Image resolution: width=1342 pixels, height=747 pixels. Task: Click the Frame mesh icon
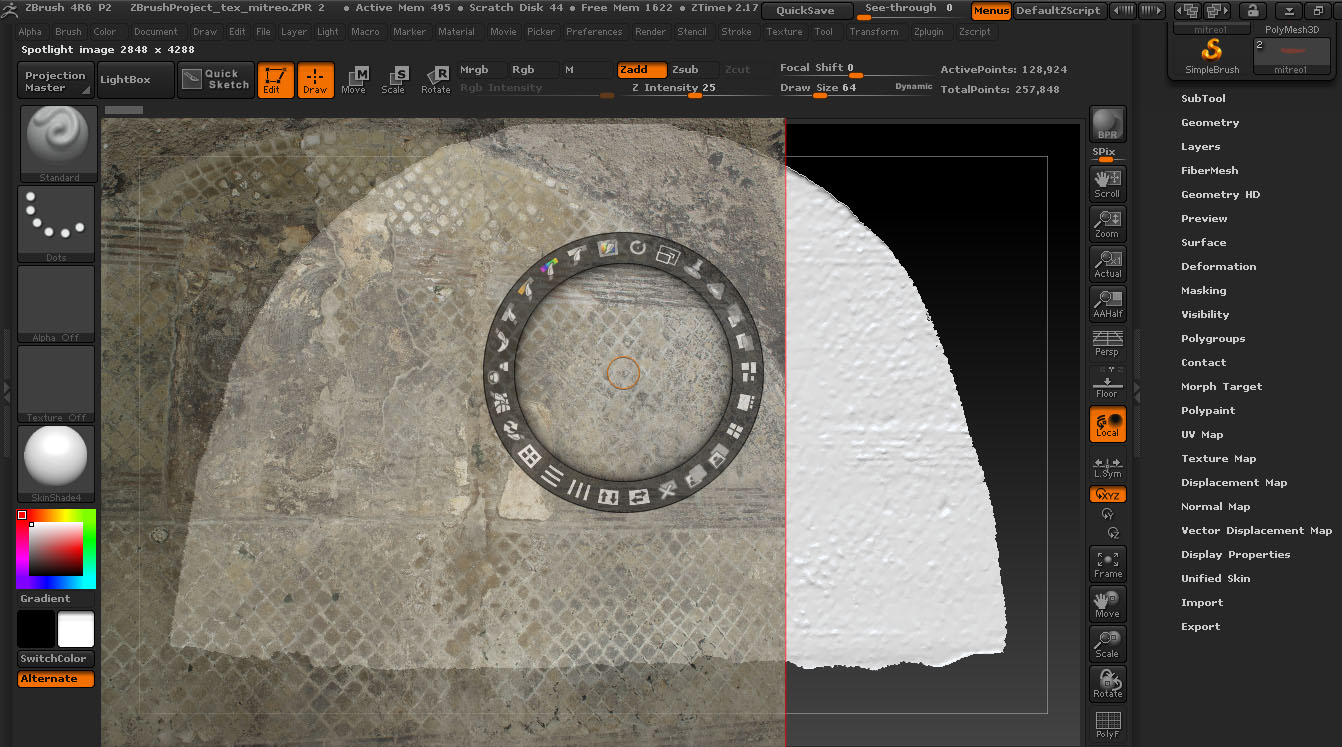pyautogui.click(x=1107, y=564)
